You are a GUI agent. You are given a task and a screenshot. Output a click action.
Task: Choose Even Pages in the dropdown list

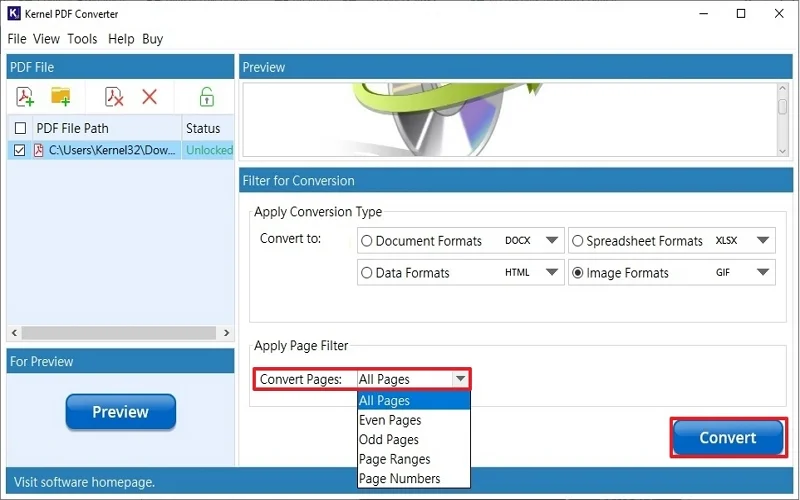point(414,420)
